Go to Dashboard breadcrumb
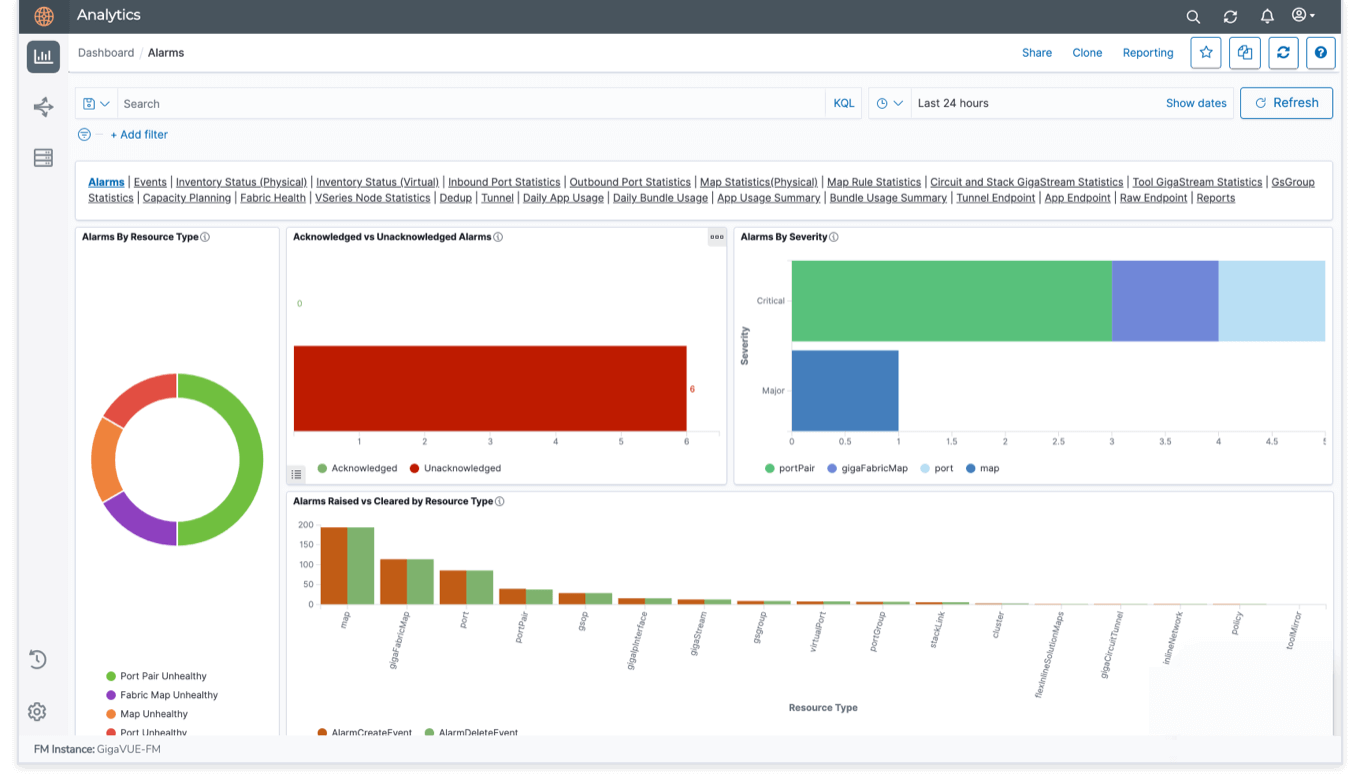This screenshot has height=780, width=1360. [x=106, y=53]
